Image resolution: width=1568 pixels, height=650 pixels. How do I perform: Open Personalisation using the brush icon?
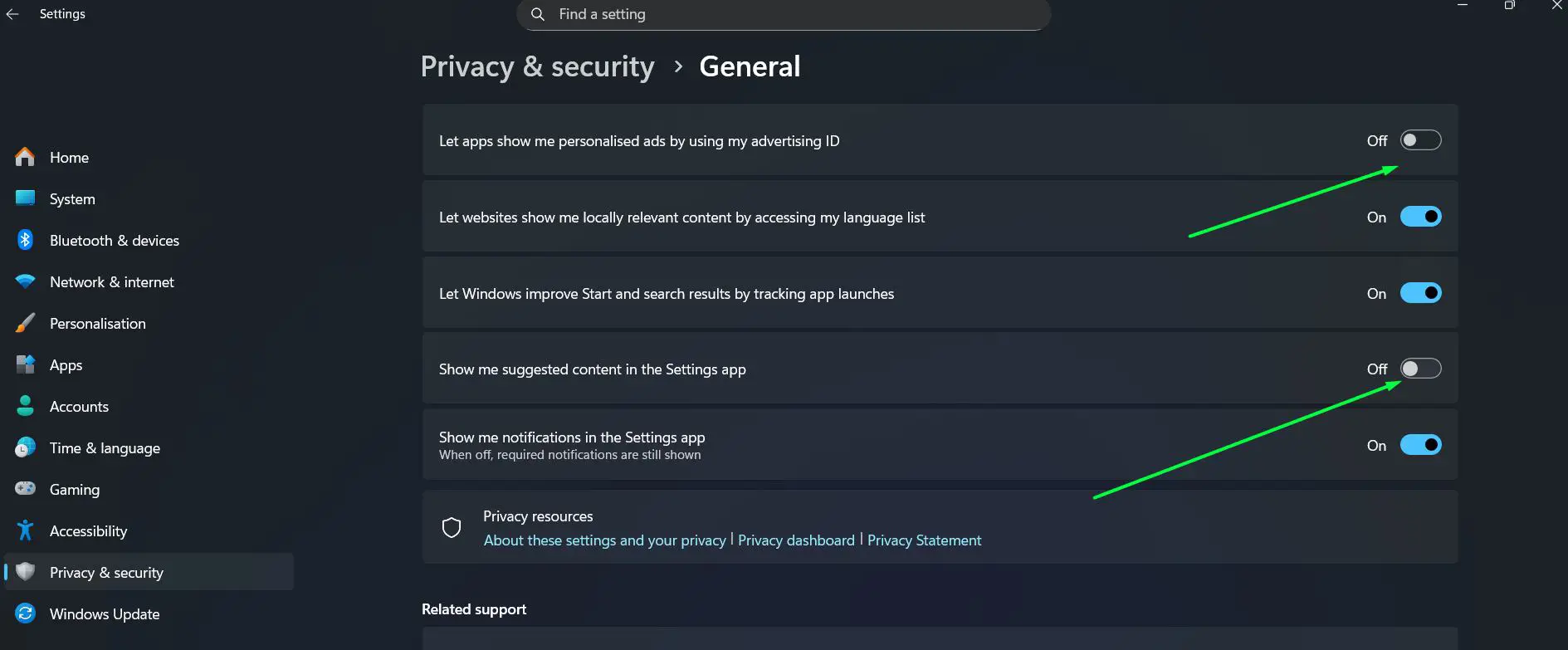pos(24,323)
